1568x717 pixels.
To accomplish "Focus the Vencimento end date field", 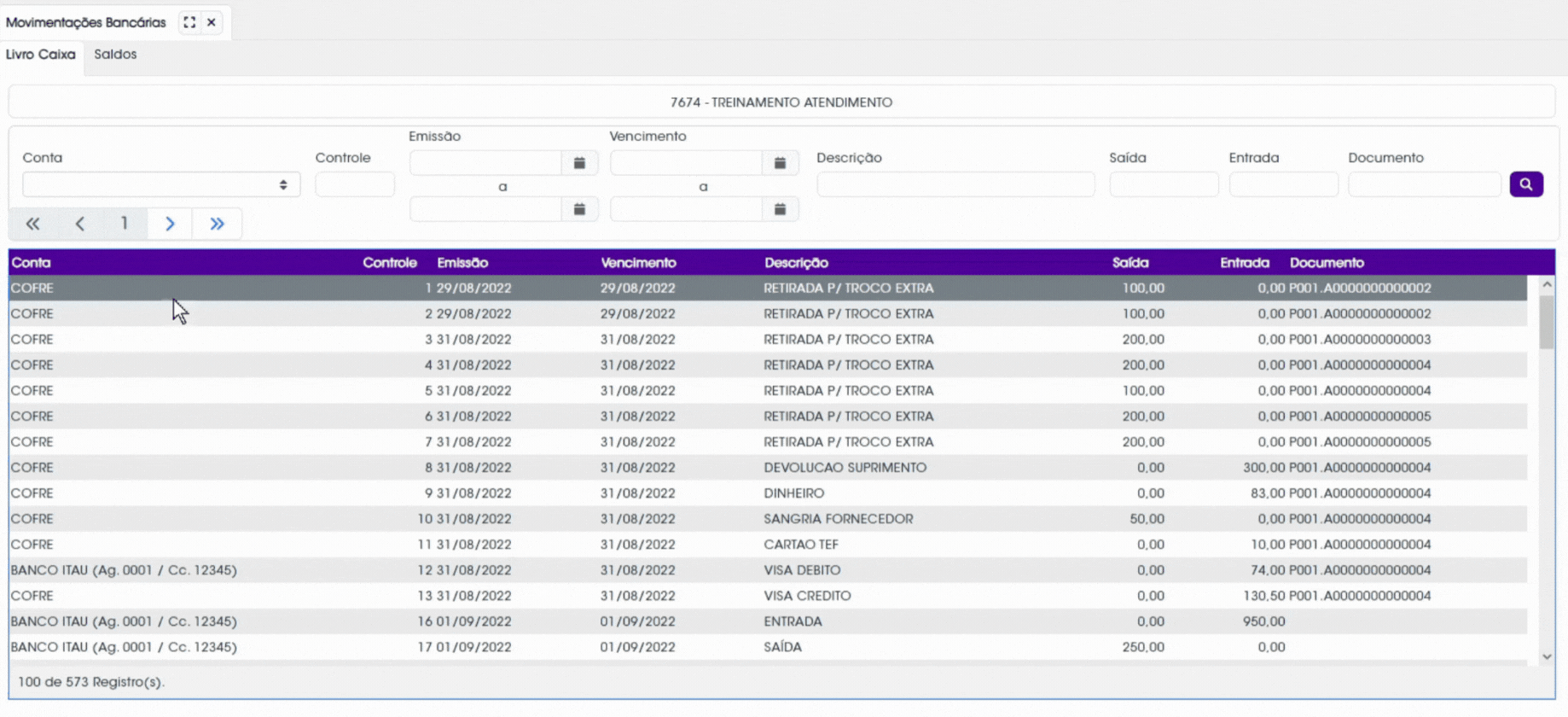I will tap(686, 209).
